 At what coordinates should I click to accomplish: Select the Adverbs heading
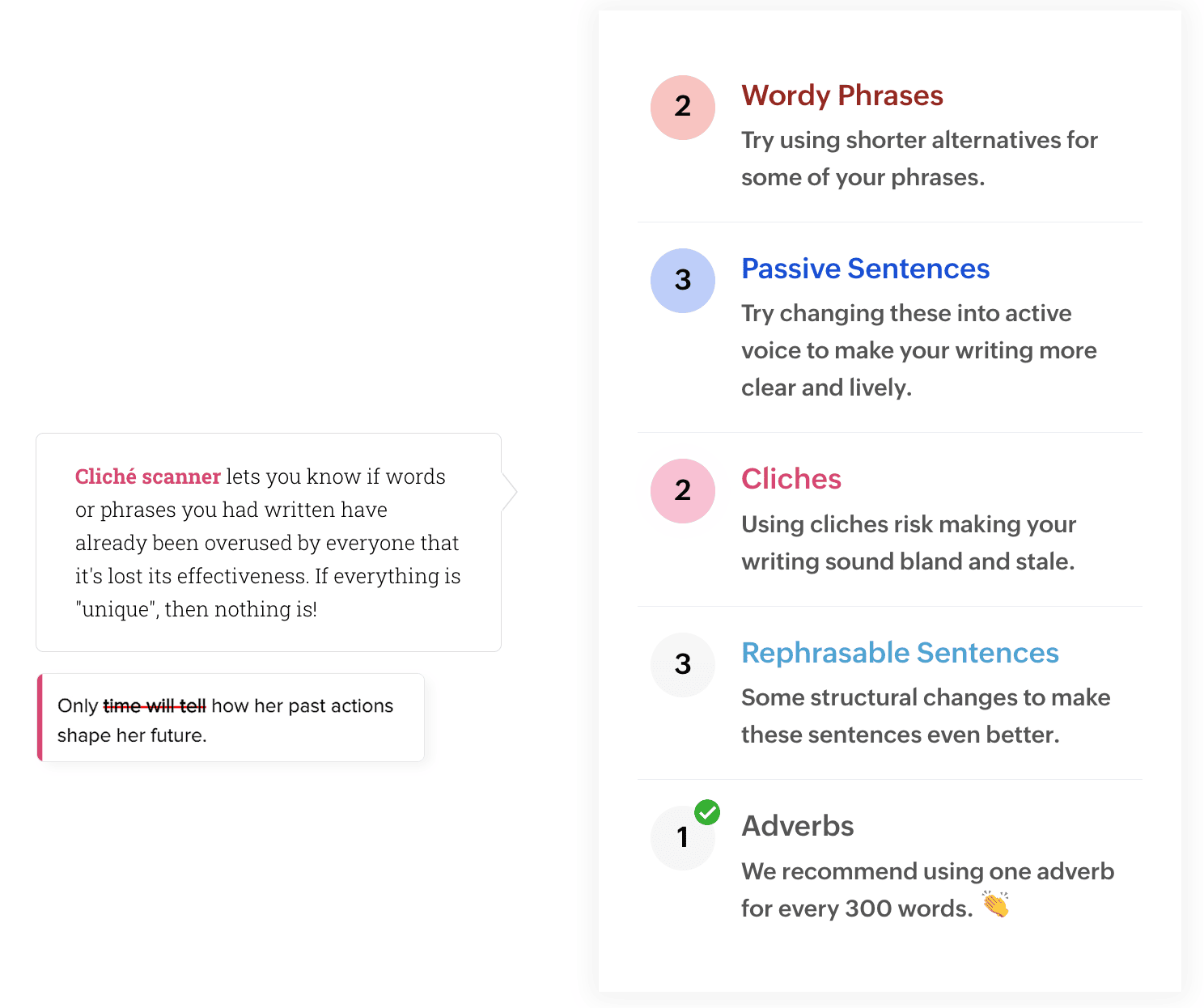pyautogui.click(x=798, y=826)
